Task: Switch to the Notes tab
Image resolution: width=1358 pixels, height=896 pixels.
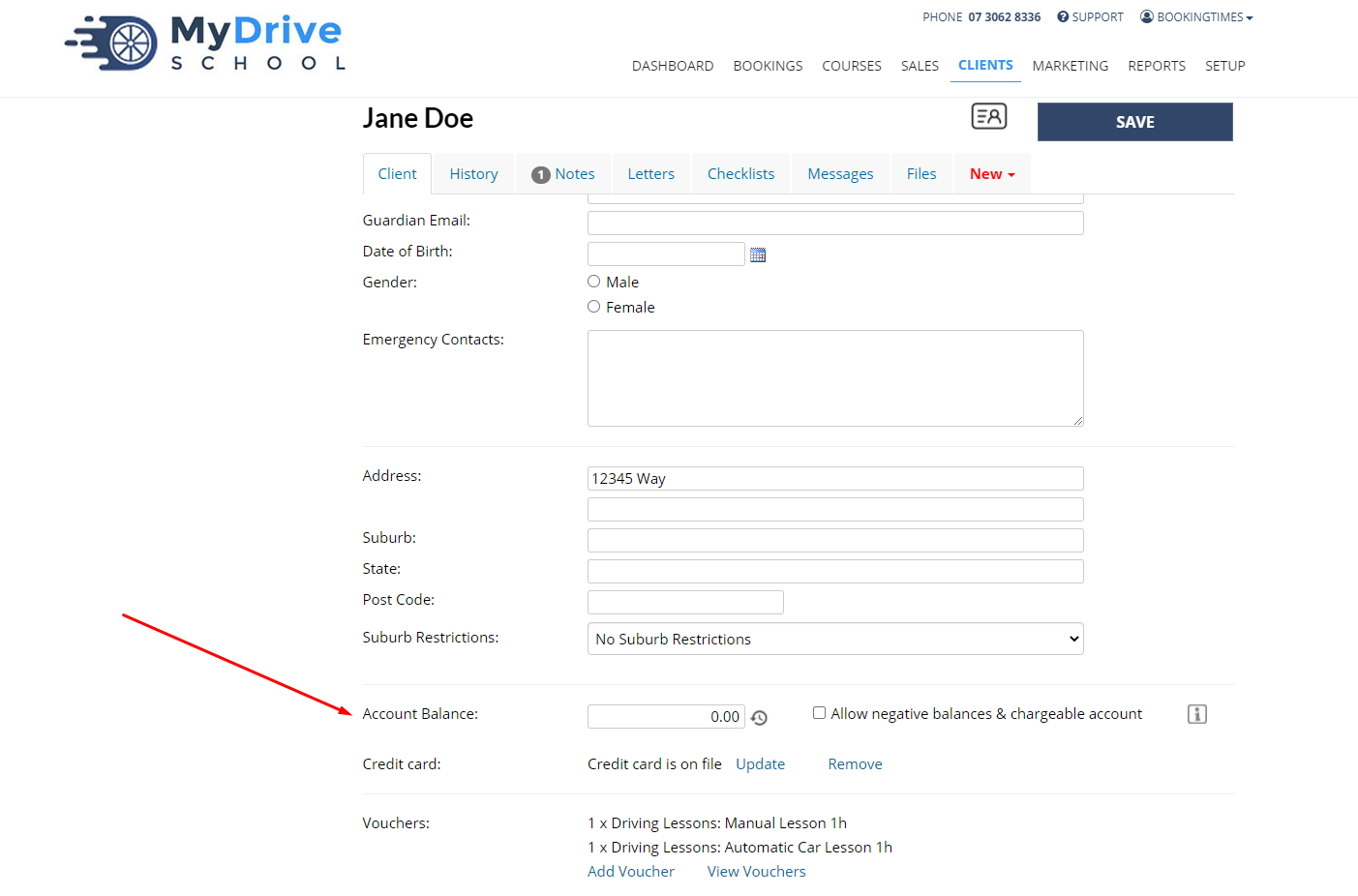Action: click(x=563, y=174)
